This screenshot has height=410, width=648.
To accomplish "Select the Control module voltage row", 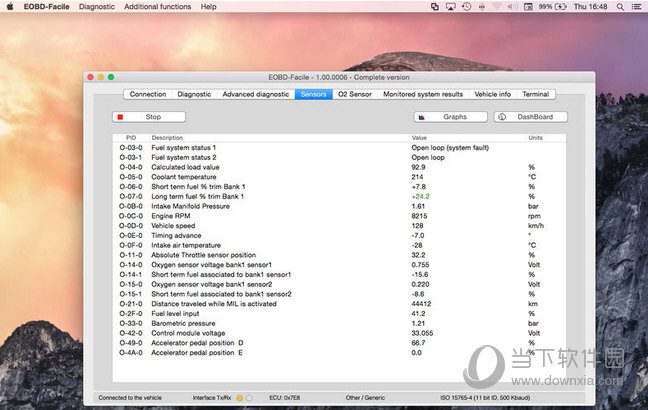I will coord(339,333).
